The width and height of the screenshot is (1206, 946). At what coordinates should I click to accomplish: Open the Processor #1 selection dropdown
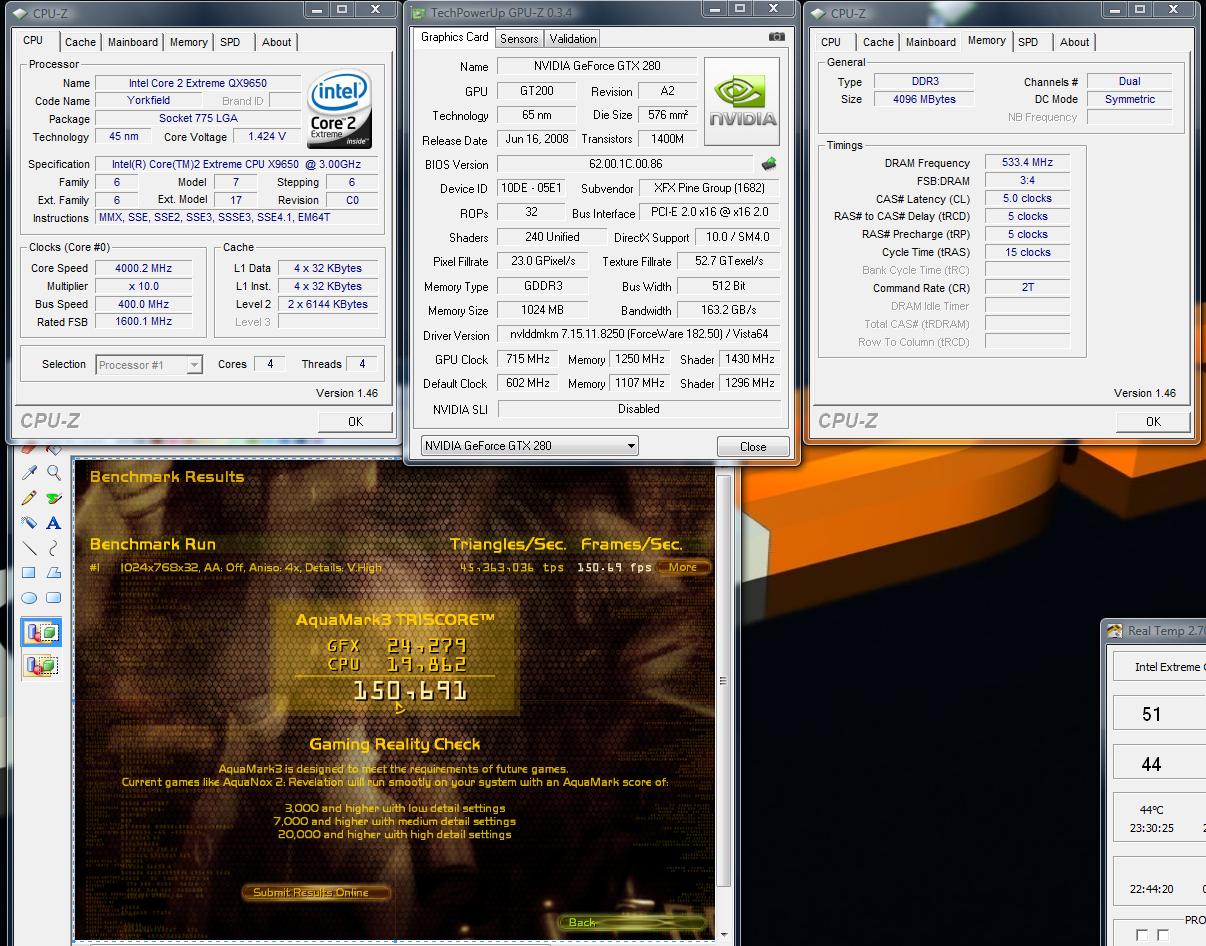point(149,365)
